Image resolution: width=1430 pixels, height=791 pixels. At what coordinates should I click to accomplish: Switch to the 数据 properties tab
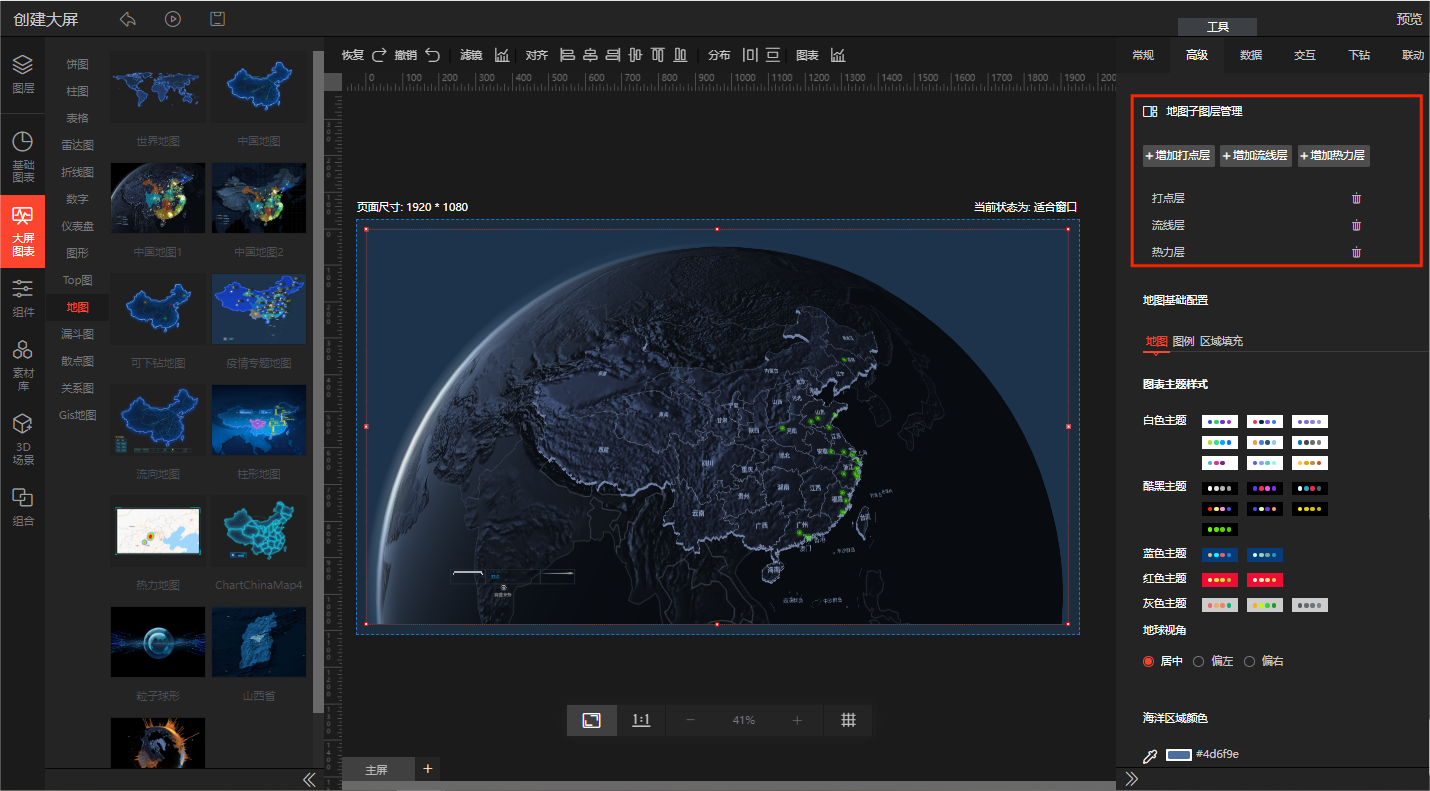click(1251, 55)
